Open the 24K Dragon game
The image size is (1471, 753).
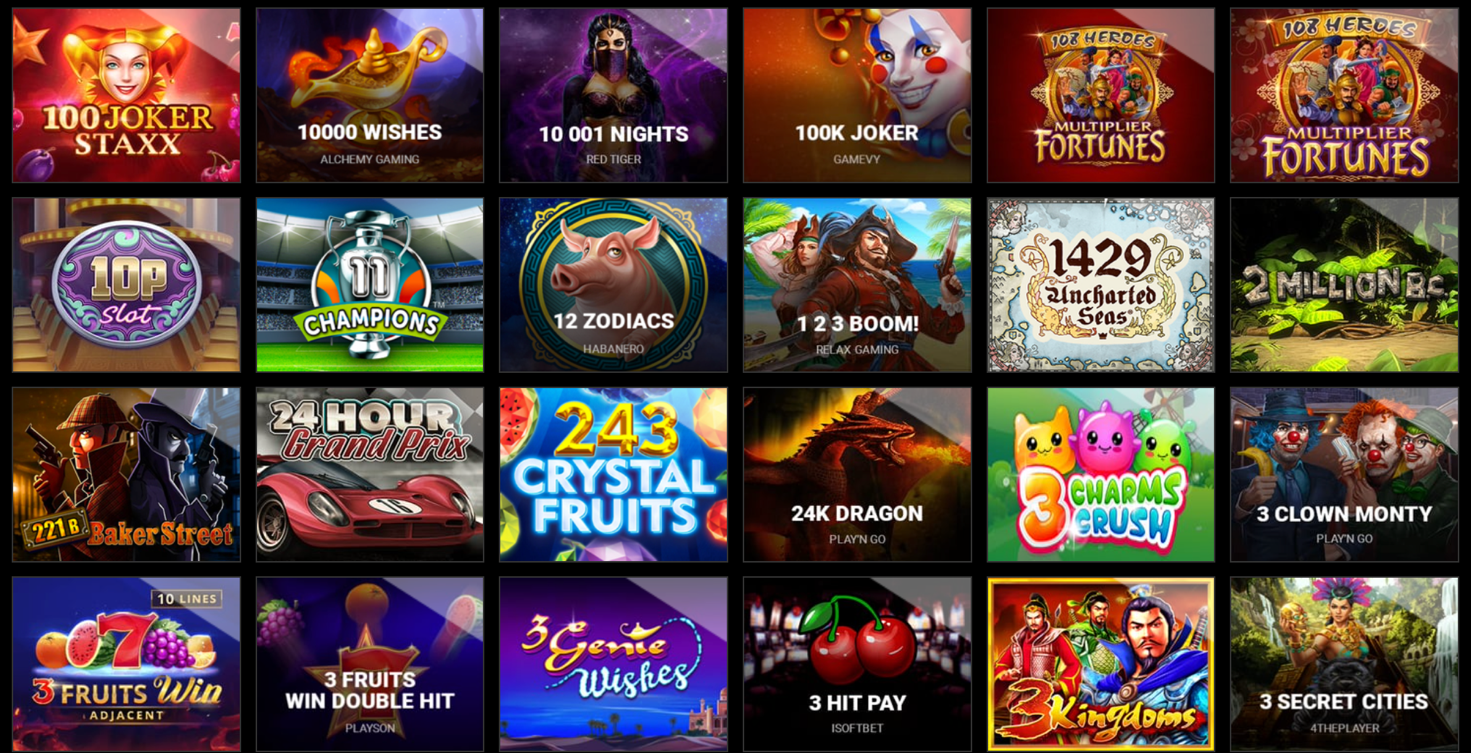click(857, 475)
